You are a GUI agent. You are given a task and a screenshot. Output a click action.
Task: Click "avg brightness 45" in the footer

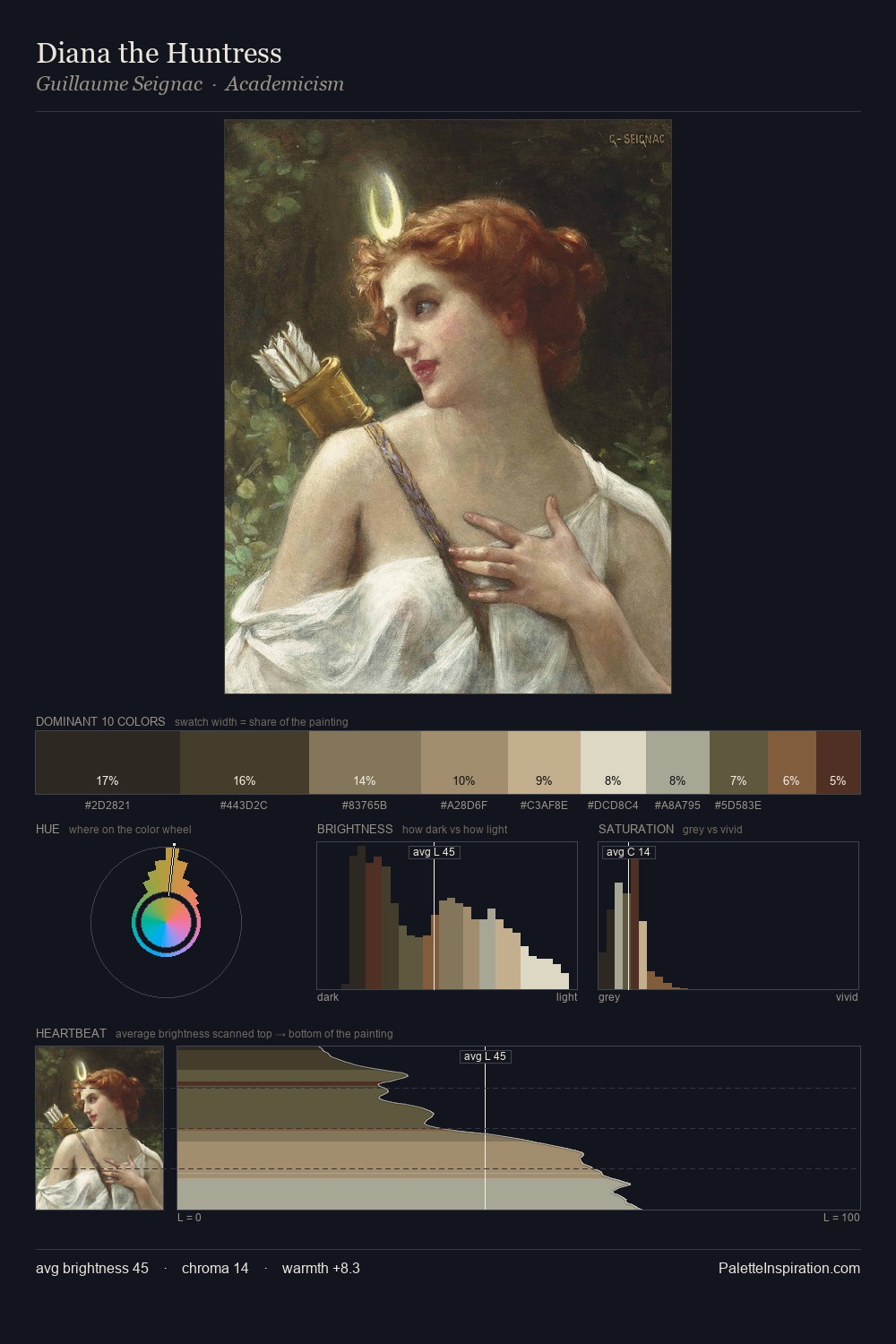coord(92,1268)
